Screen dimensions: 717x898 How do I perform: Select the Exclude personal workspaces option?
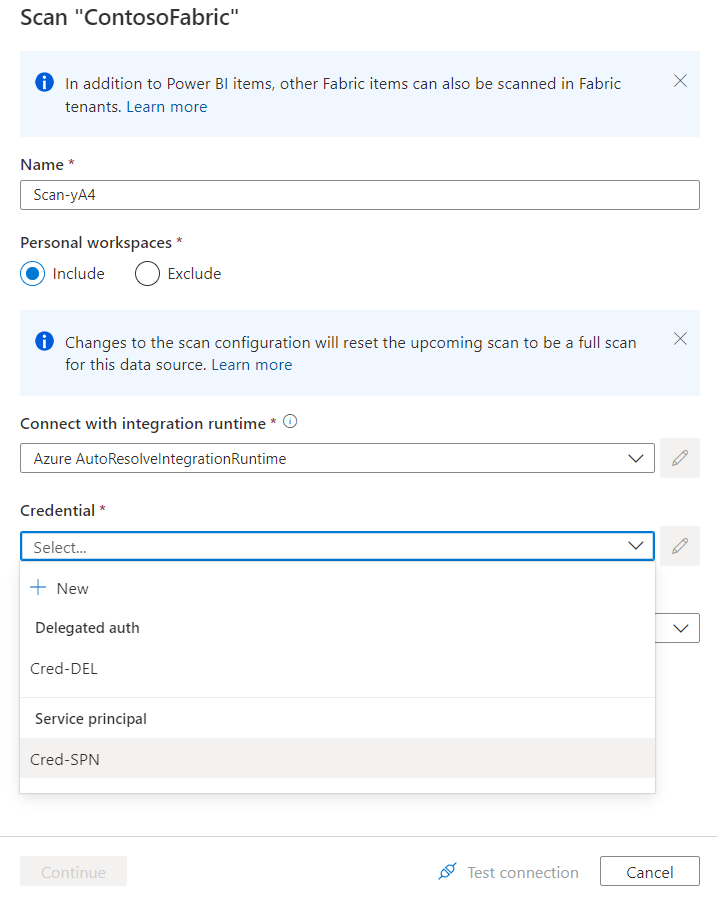[x=147, y=274]
